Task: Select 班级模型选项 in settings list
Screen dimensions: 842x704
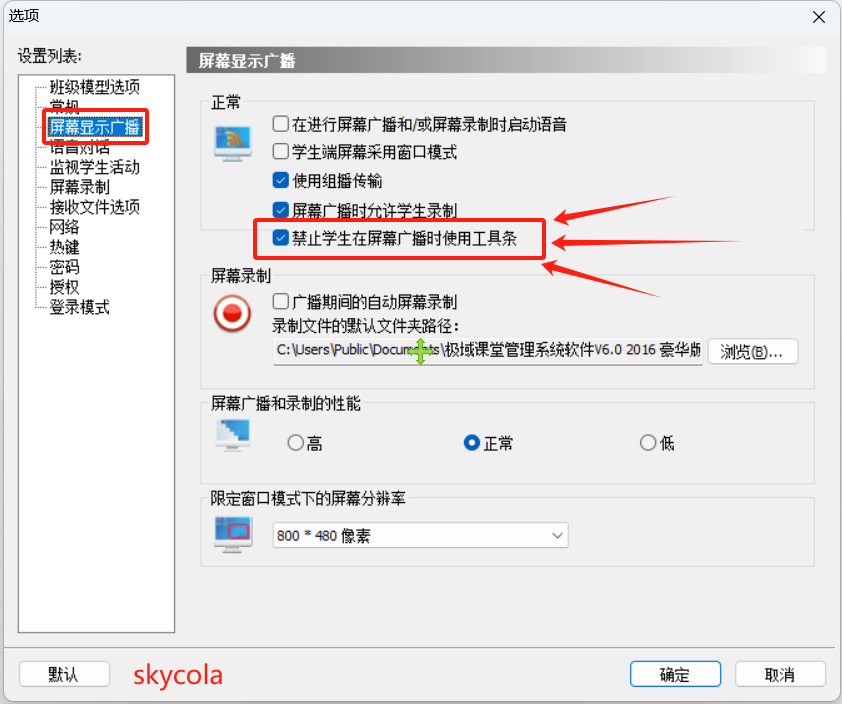Action: 95,86
